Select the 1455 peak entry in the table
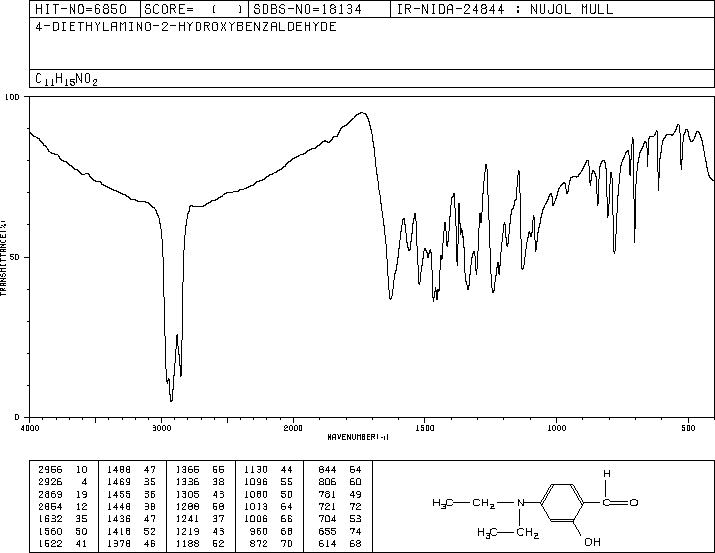The height and width of the screenshot is (553, 715). pyautogui.click(x=131, y=494)
